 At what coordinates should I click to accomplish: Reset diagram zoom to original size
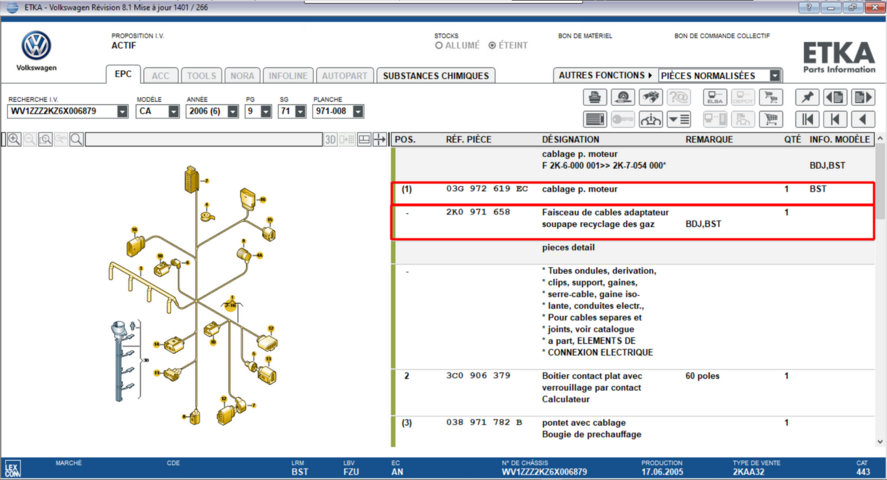(x=45, y=139)
